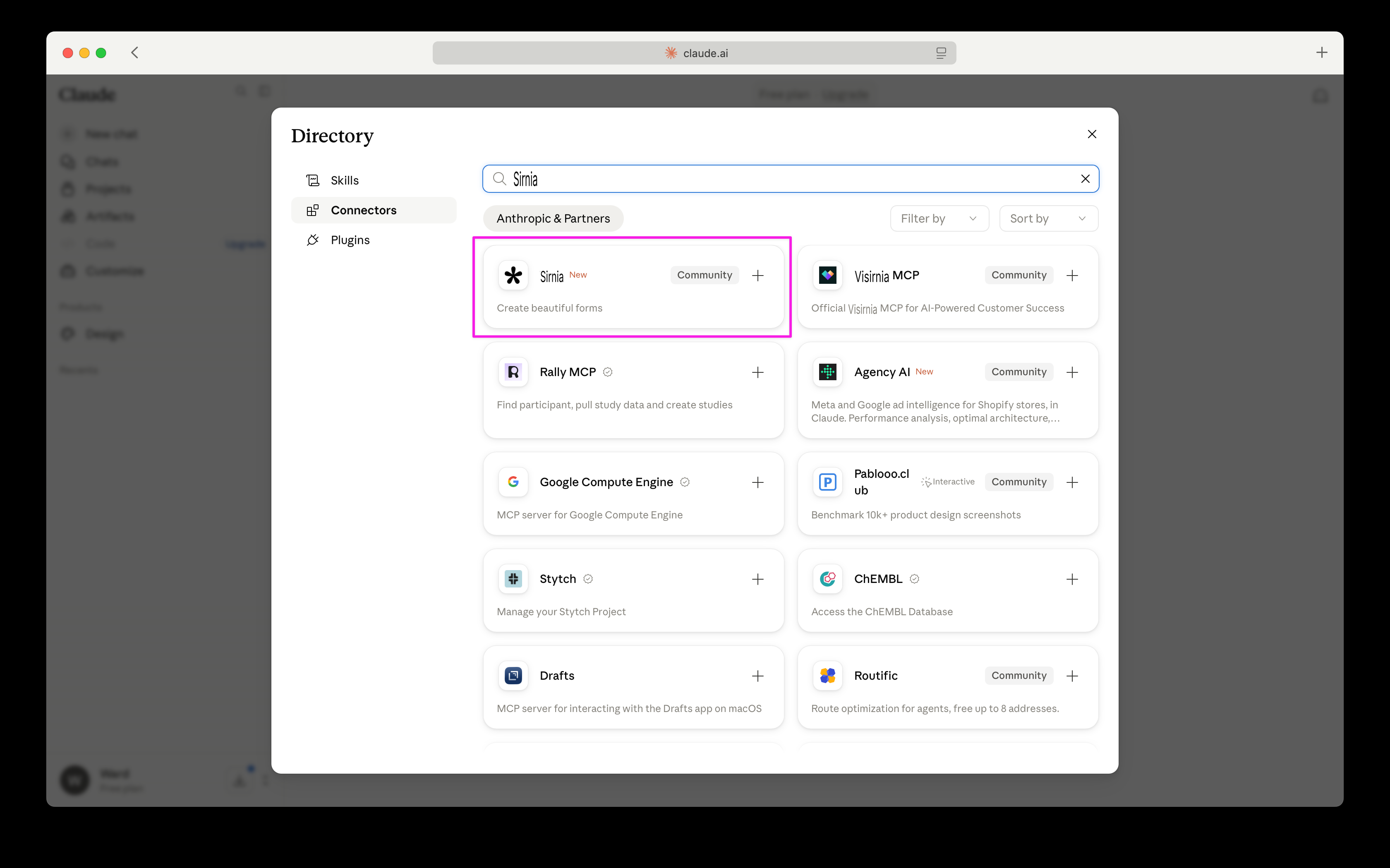Image resolution: width=1390 pixels, height=868 pixels.
Task: Click plus icon on Pablooo.club card
Action: coord(1072,482)
